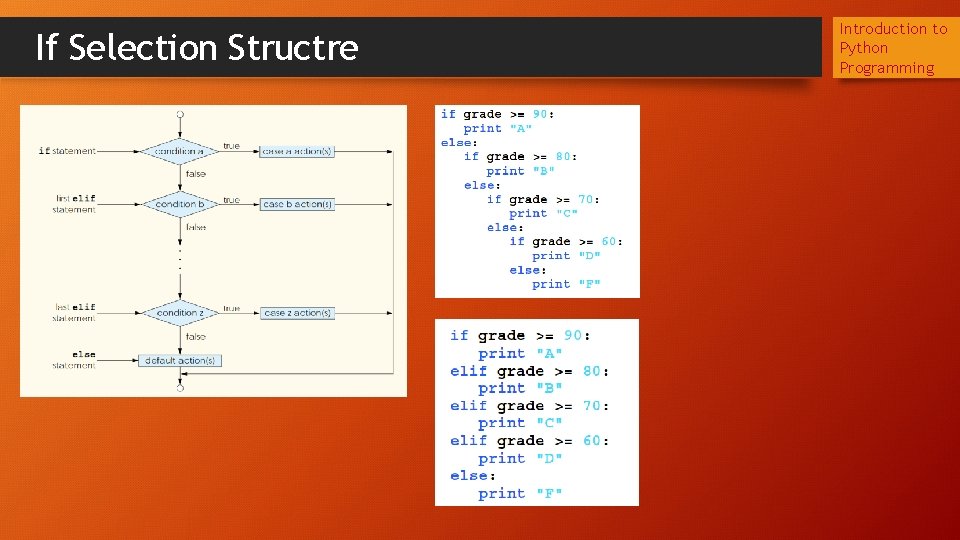Click "elif grade >= 60:" code line
This screenshot has width=960, height=540.
tap(530, 441)
